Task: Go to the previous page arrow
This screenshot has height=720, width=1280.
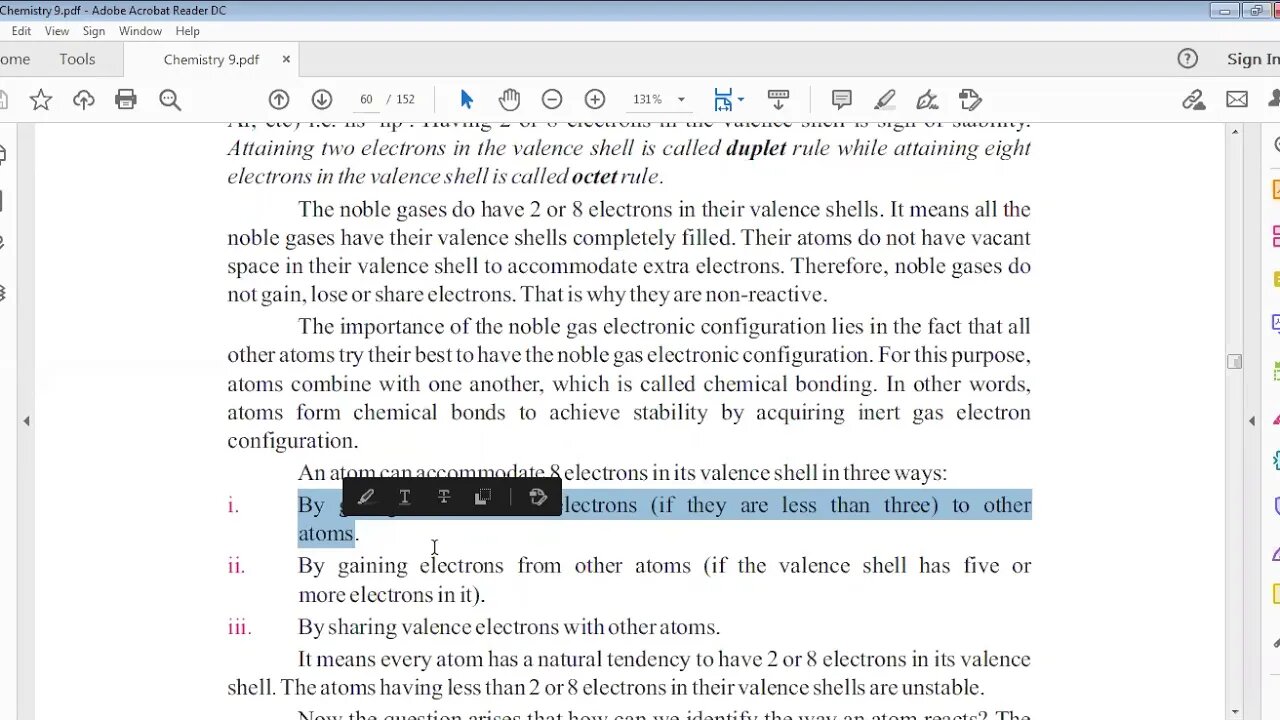Action: coord(279,99)
